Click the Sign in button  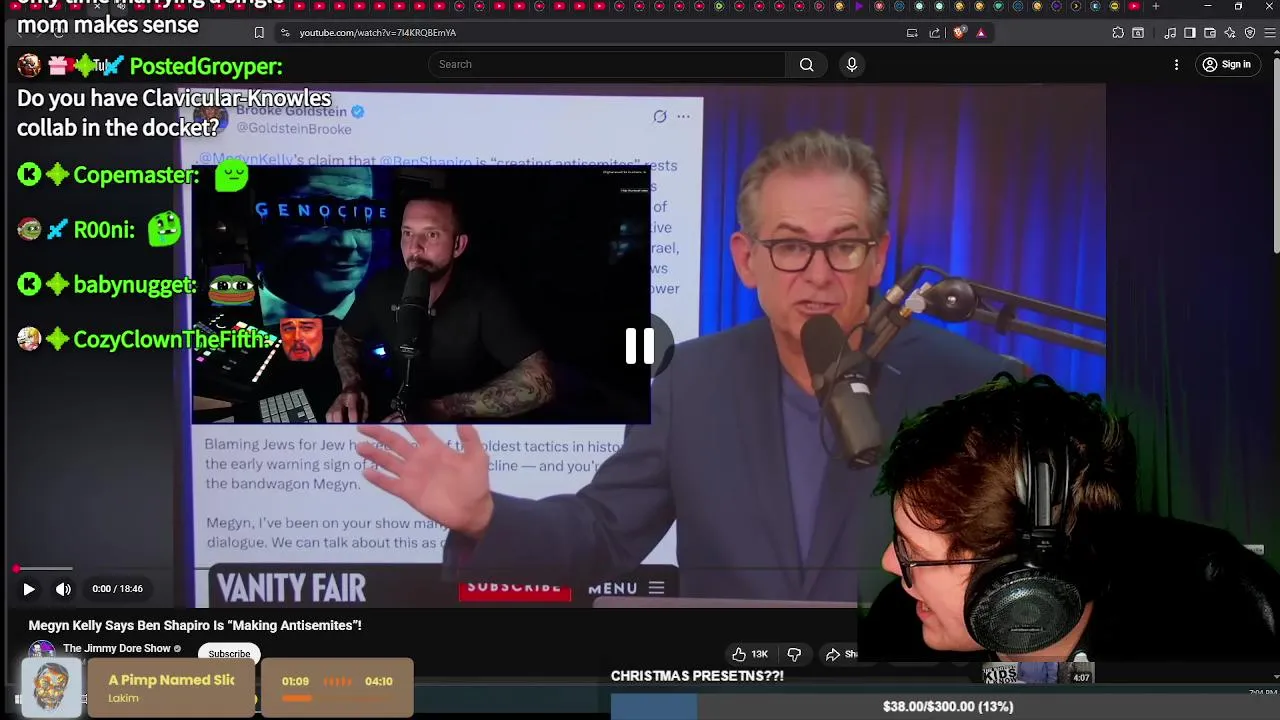1226,64
